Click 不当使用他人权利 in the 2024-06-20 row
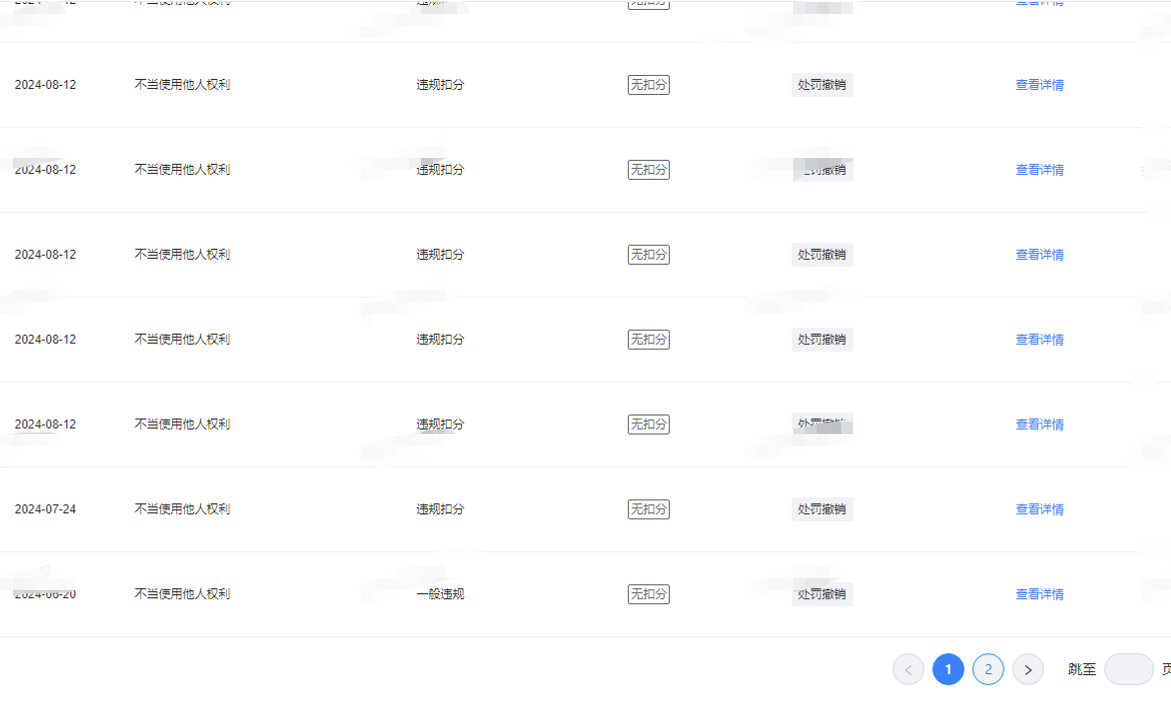This screenshot has height=703, width=1171. click(x=182, y=595)
